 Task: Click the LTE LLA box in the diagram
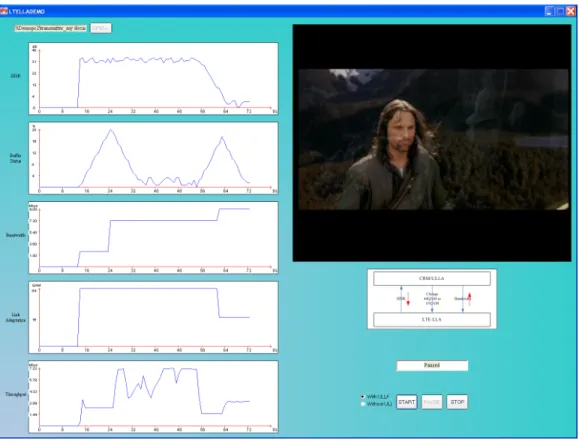click(x=432, y=319)
